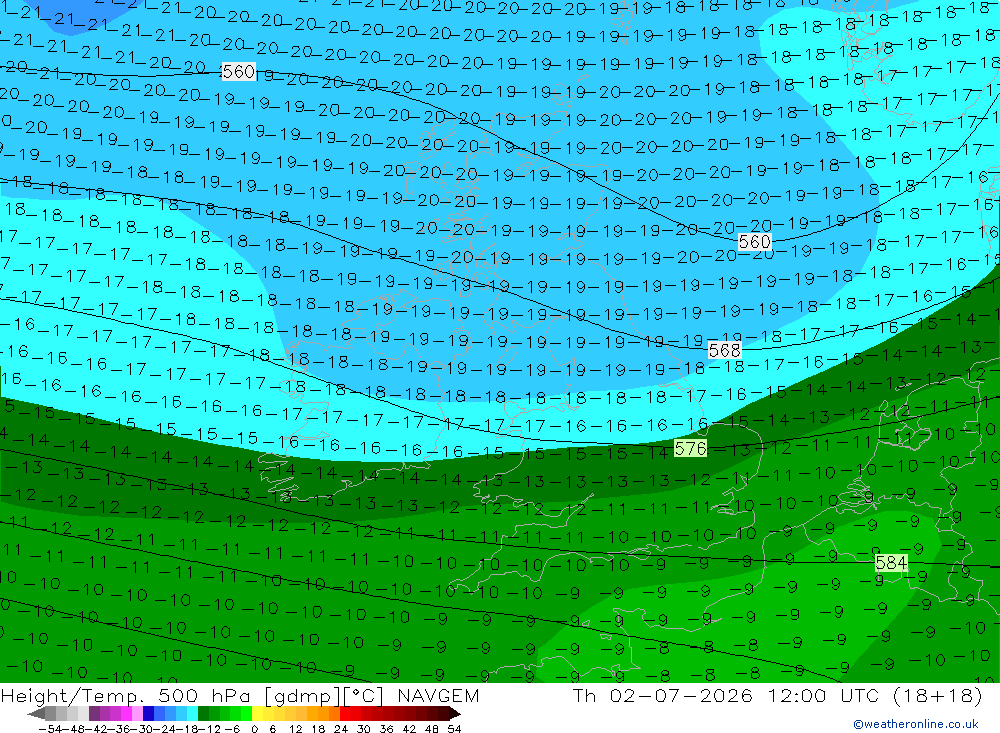The height and width of the screenshot is (733, 1000).
Task: Select the Height/Temp. 500 hPa map title
Action: pyautogui.click(x=125, y=695)
